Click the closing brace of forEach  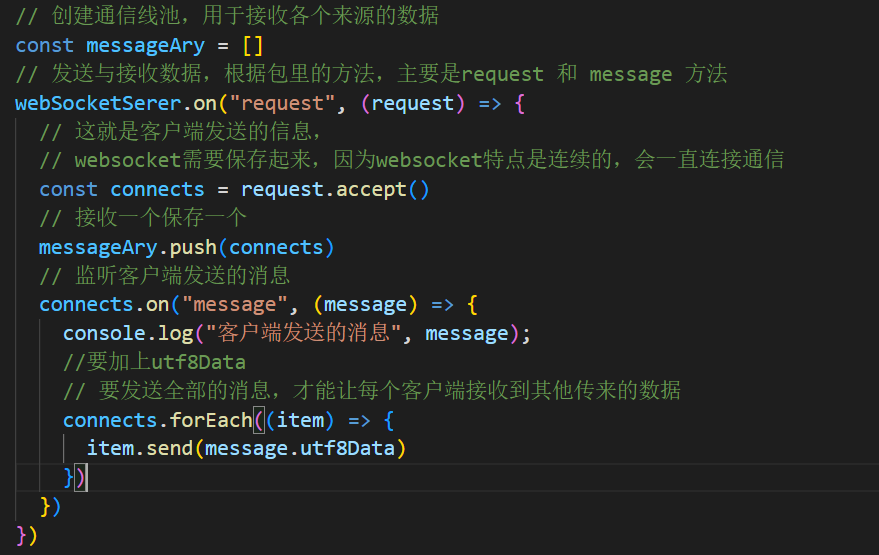(x=68, y=478)
